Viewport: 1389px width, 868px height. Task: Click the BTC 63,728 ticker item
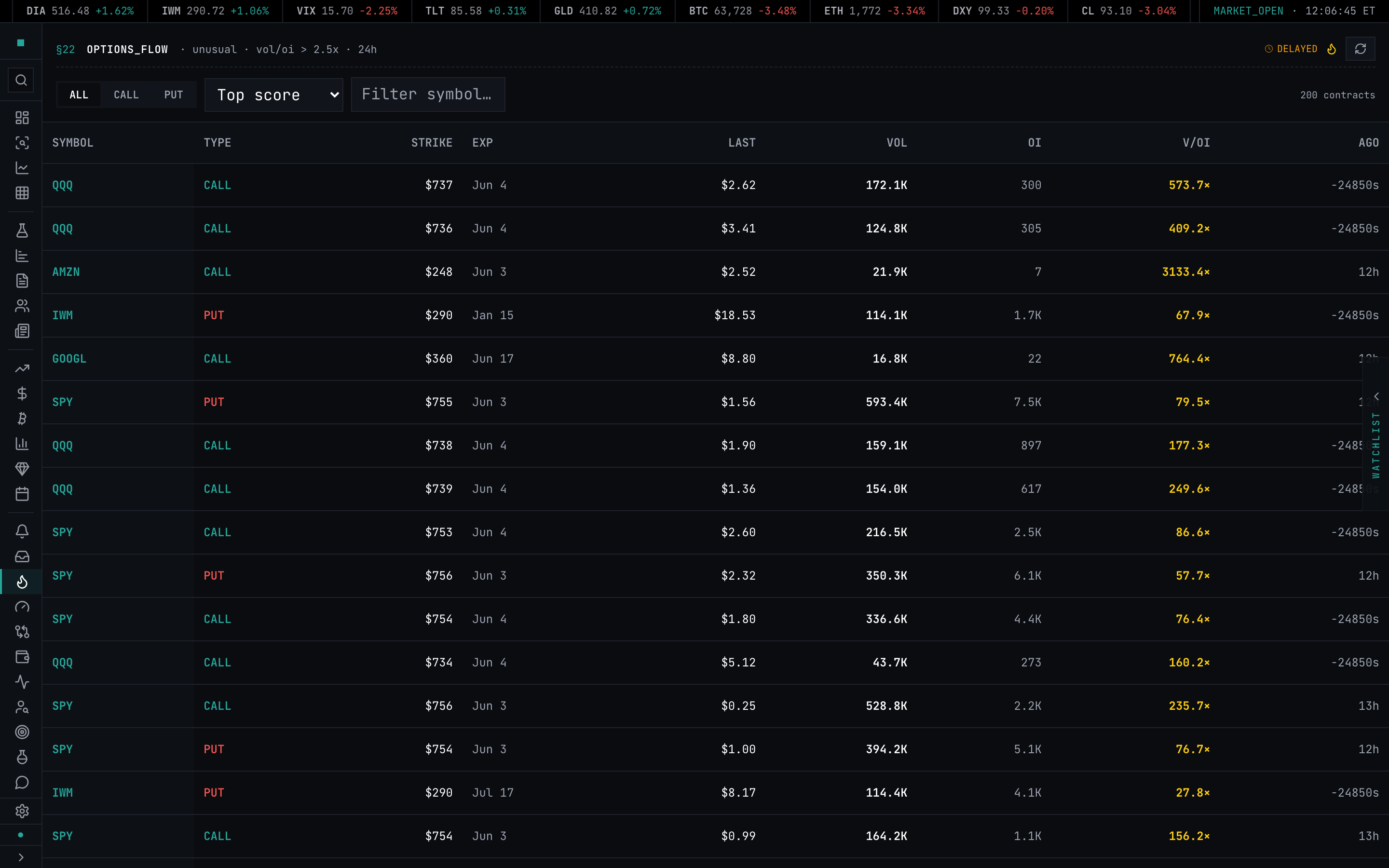(x=742, y=11)
